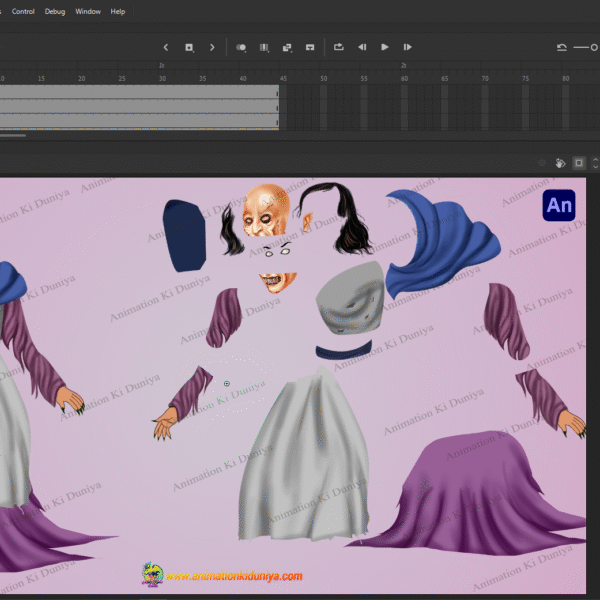Select the large blue hood piece
Screen dimensions: 600x600
444,243
